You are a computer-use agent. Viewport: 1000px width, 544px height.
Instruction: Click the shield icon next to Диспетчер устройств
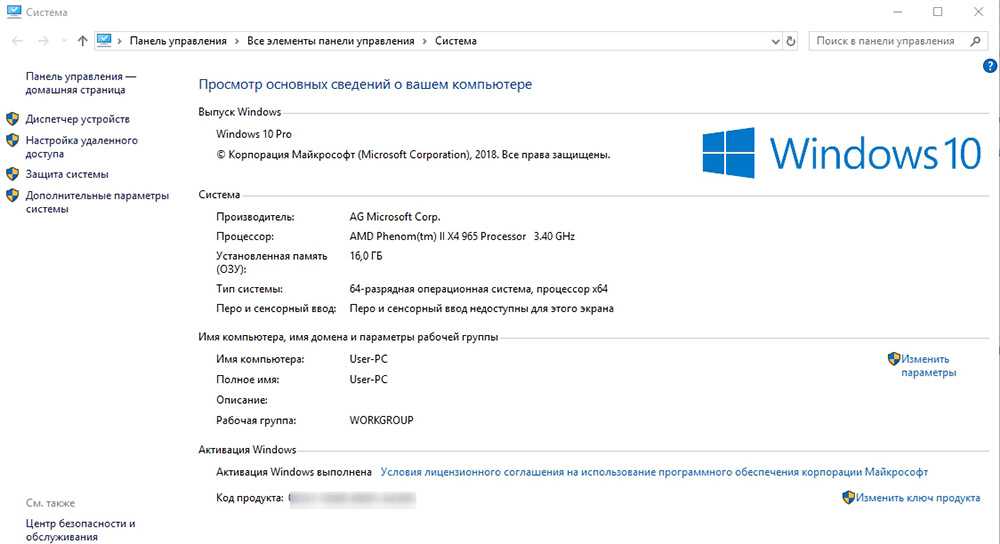(12, 119)
